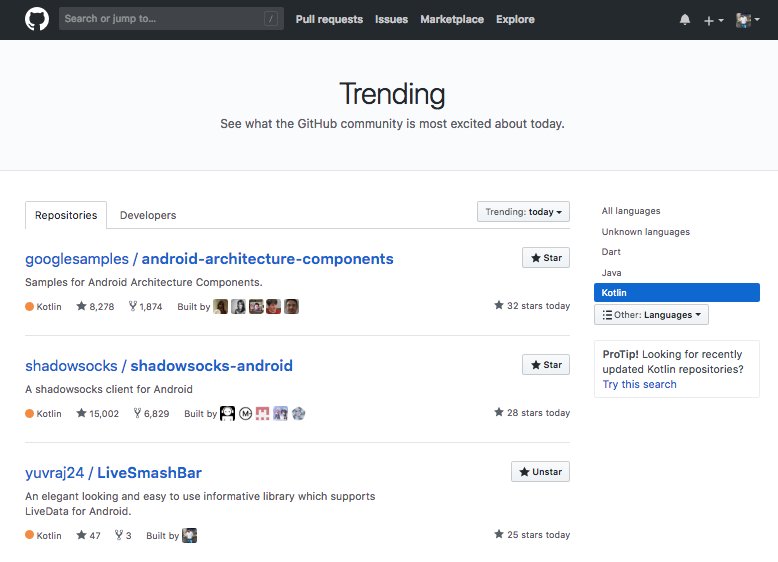Viewport: 778px width, 562px height.
Task: Go to Pull requests
Action: [329, 19]
